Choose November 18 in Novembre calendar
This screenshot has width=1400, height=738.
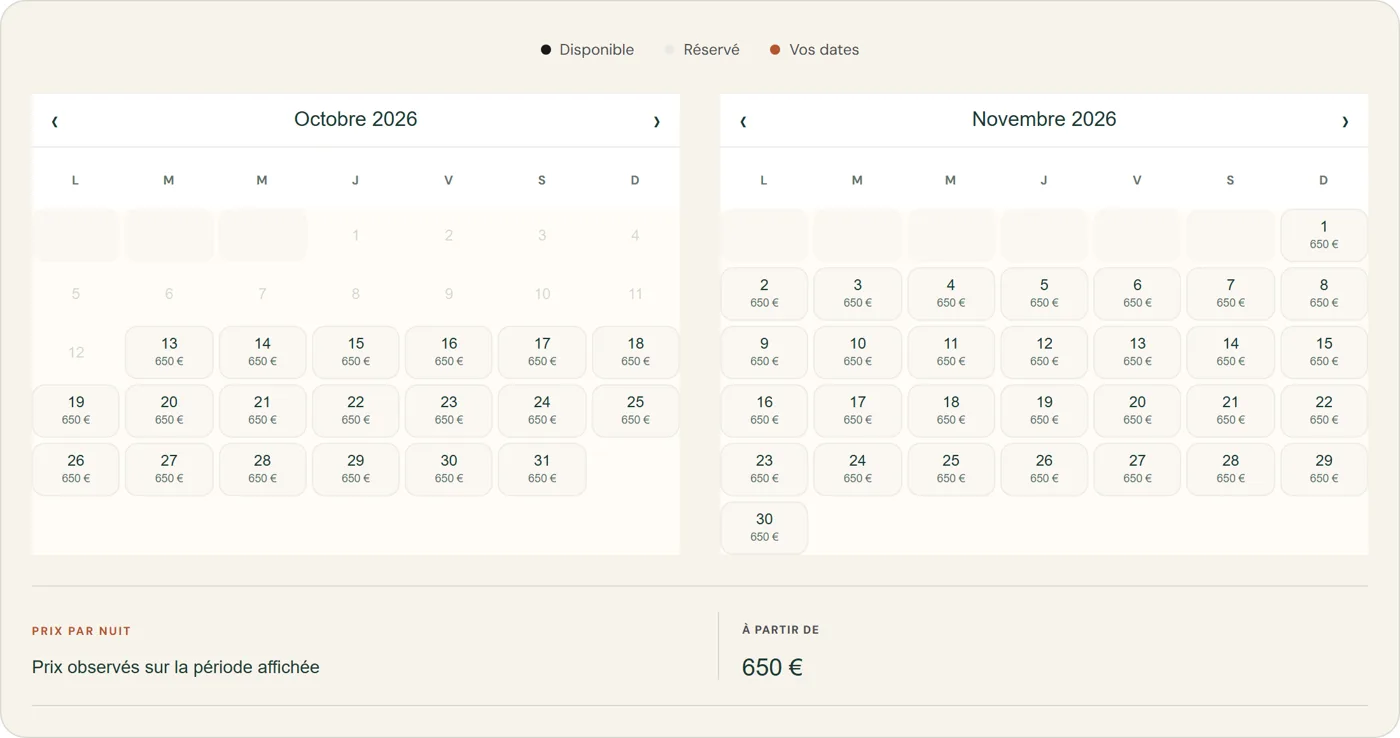point(951,411)
